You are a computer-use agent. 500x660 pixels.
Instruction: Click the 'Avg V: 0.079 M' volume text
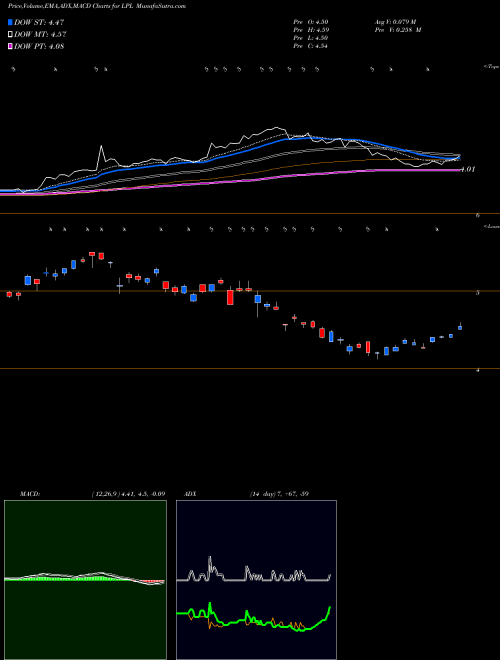395,22
